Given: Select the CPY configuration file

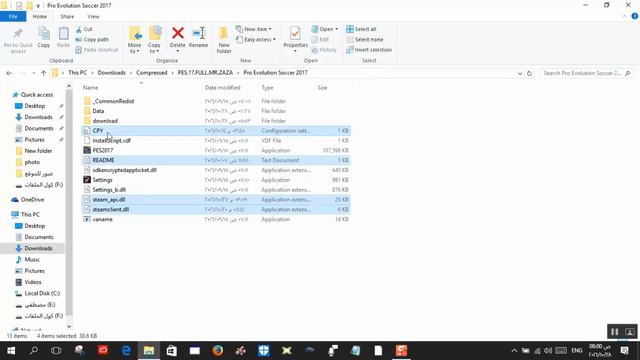Looking at the screenshot, I should pyautogui.click(x=216, y=131).
